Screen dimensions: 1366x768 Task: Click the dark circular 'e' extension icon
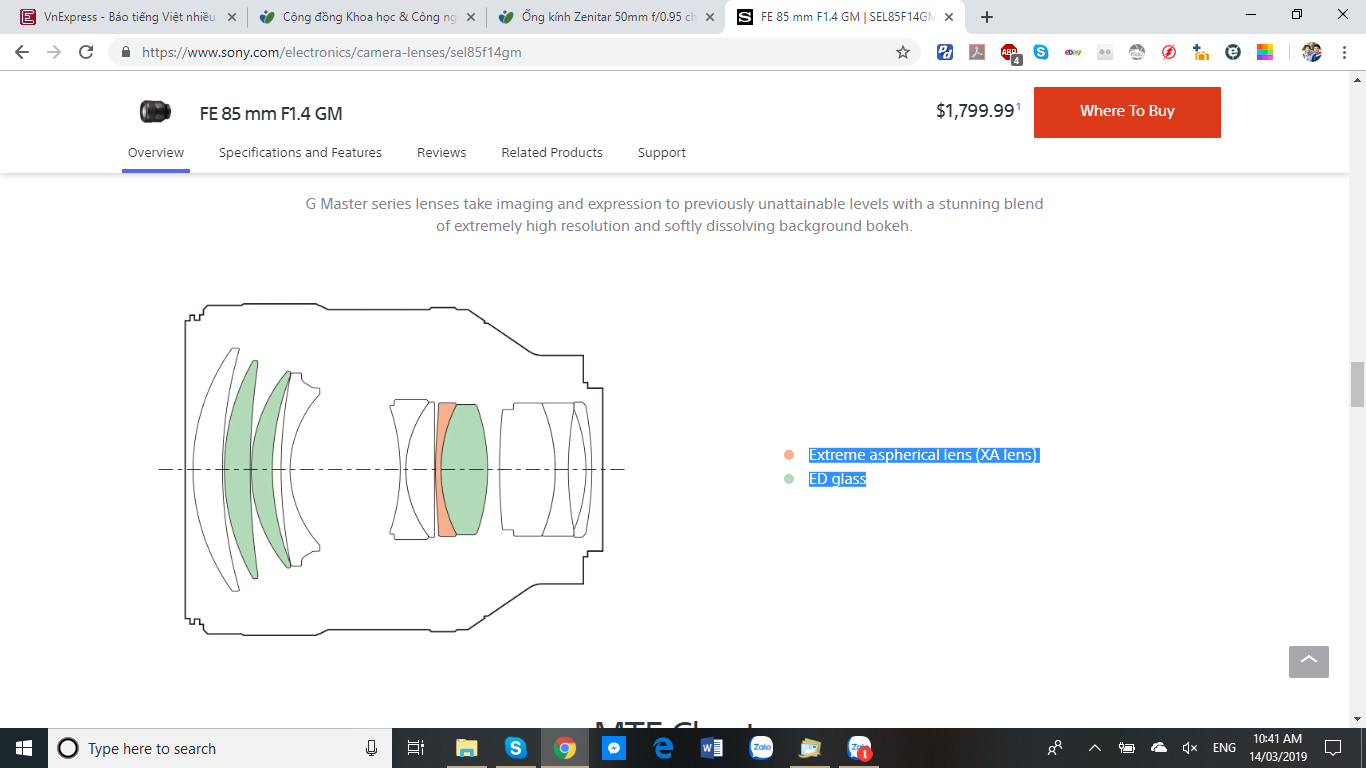[x=1233, y=52]
